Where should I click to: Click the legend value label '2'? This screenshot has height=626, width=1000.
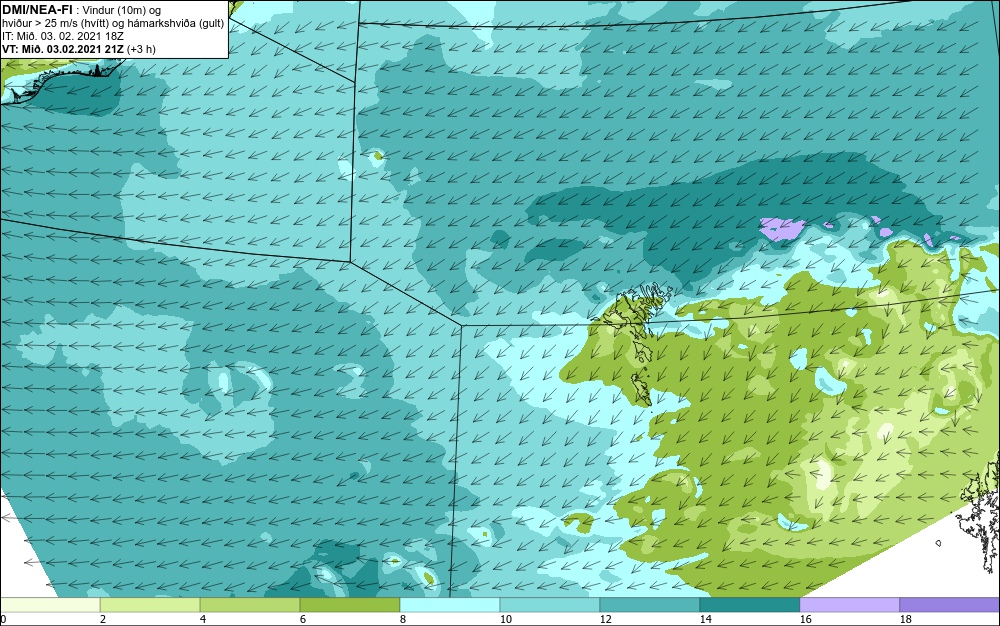click(x=103, y=619)
